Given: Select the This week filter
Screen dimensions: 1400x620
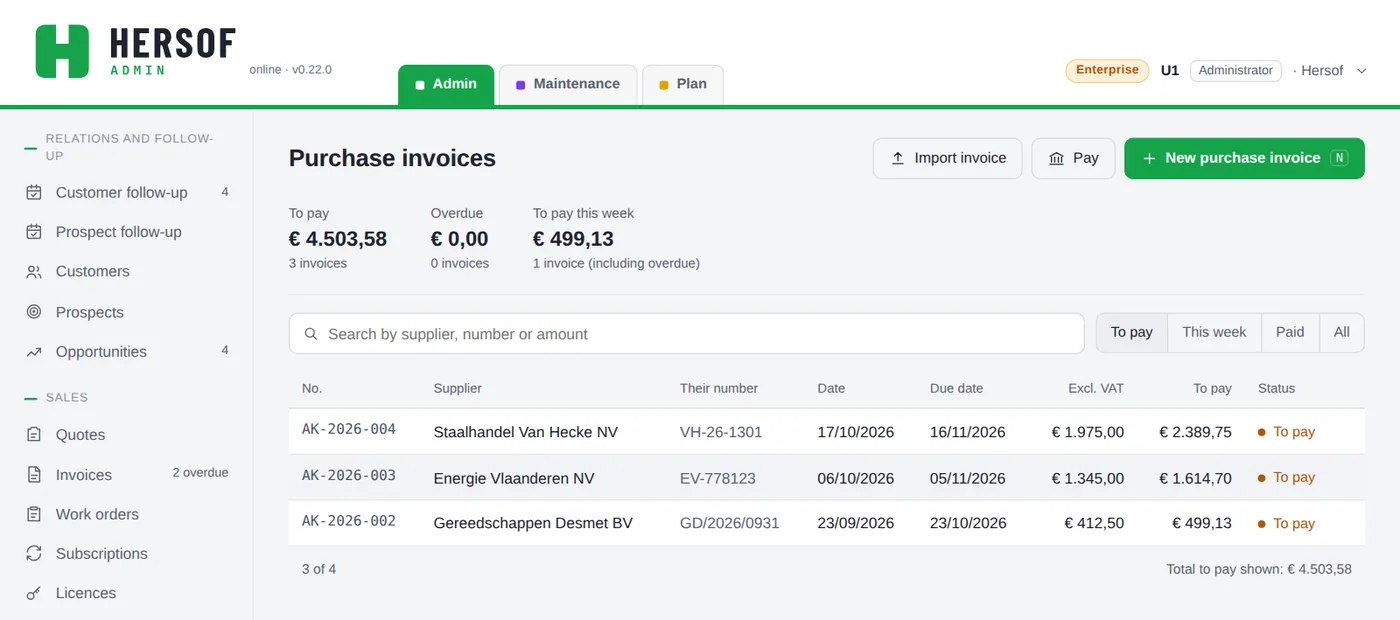Looking at the screenshot, I should click(1214, 332).
